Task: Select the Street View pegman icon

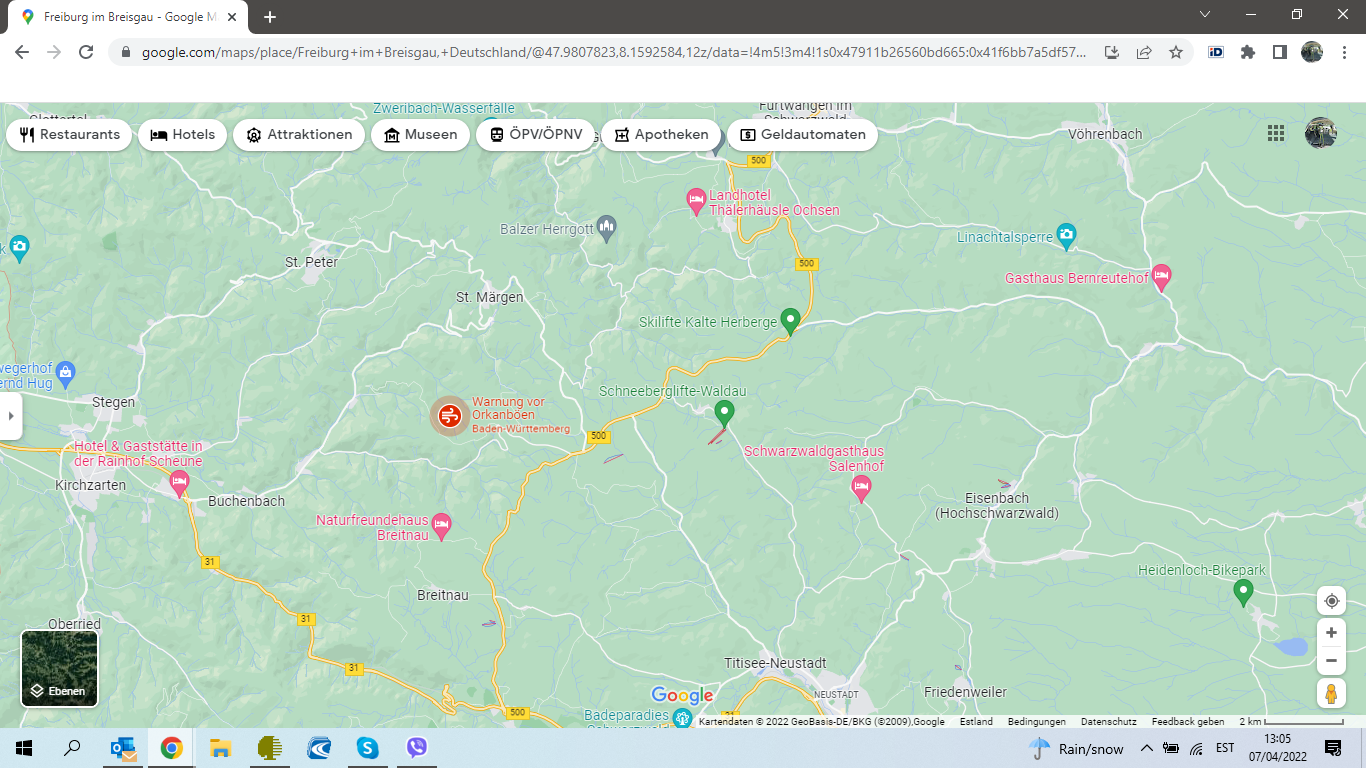Action: click(1331, 693)
